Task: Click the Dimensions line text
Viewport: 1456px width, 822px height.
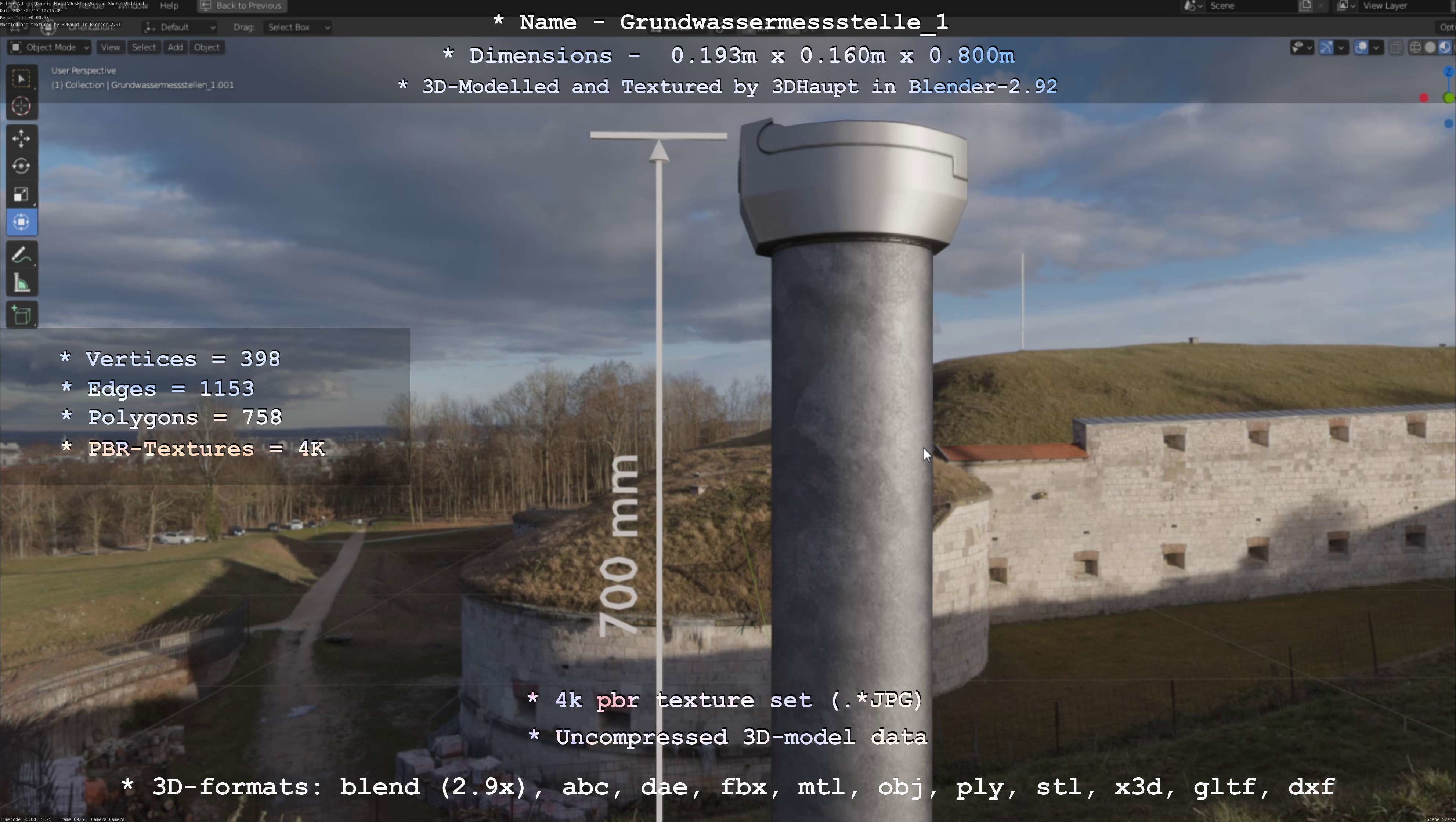Action: click(728, 55)
